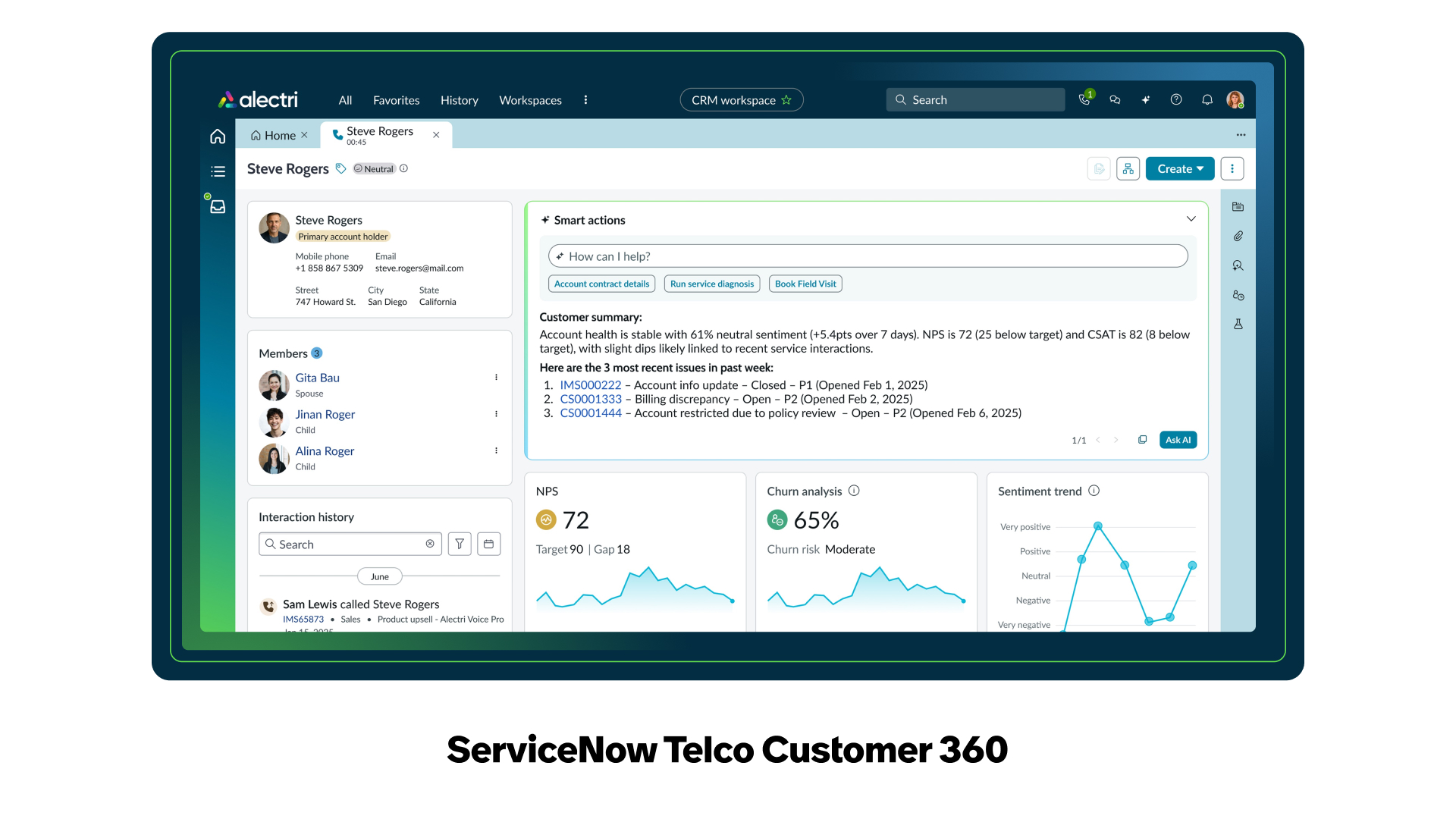Open calendar date filter in Interaction history
1456x819 pixels.
(489, 544)
